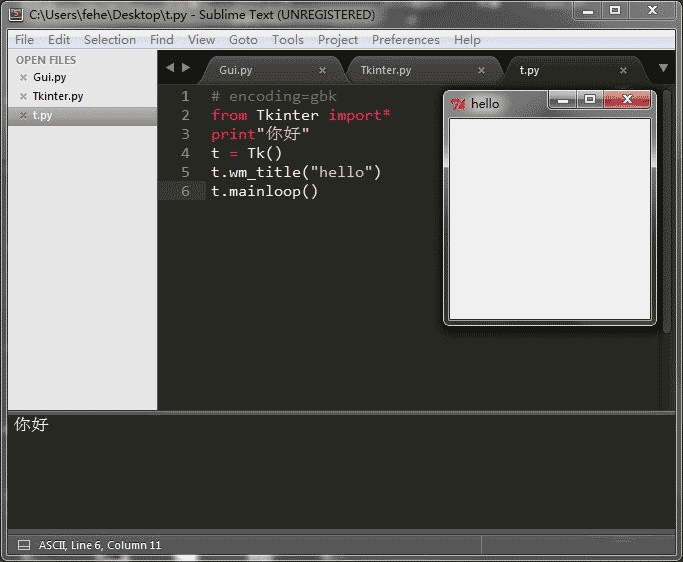This screenshot has width=683, height=562.
Task: Click the 'print' statement on line 3
Action: (233, 134)
